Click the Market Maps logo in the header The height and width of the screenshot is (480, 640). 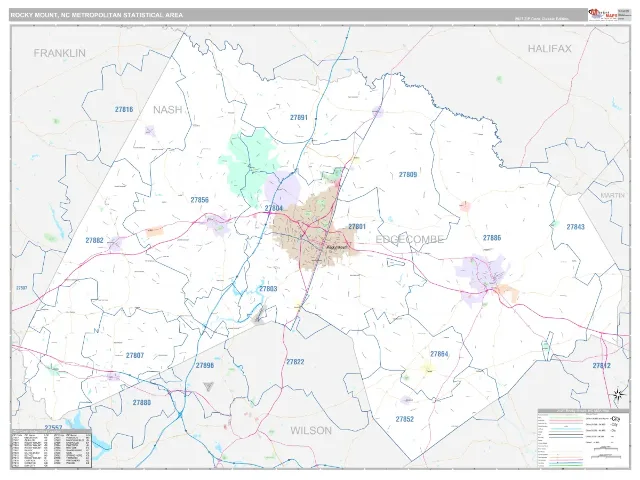tap(602, 15)
